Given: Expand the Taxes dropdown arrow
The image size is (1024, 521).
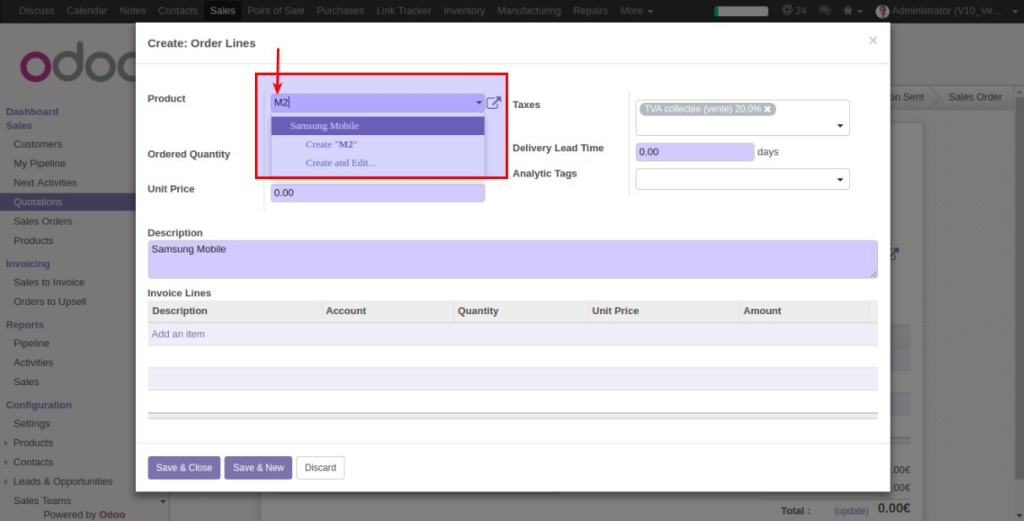Looking at the screenshot, I should pyautogui.click(x=840, y=127).
